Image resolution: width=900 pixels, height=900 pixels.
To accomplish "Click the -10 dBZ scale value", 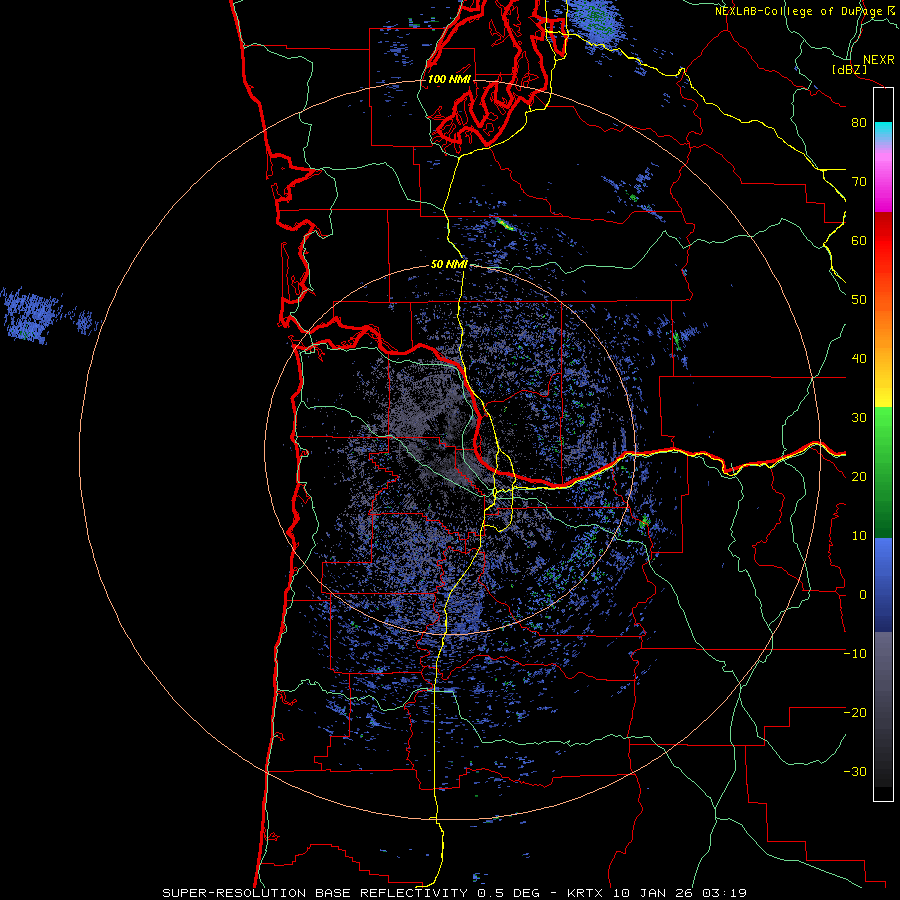I will (x=855, y=654).
